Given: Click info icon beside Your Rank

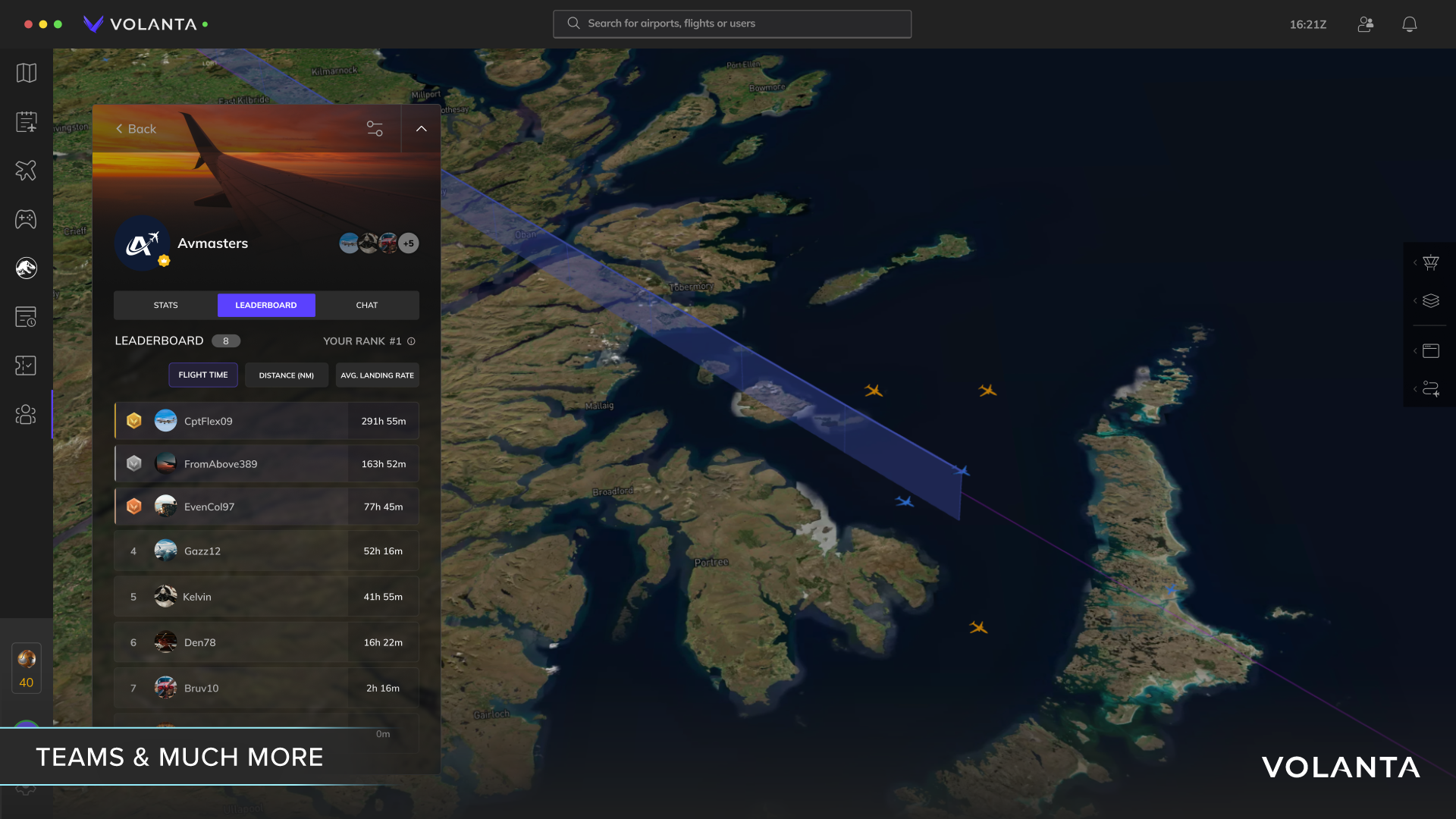Looking at the screenshot, I should click(411, 341).
